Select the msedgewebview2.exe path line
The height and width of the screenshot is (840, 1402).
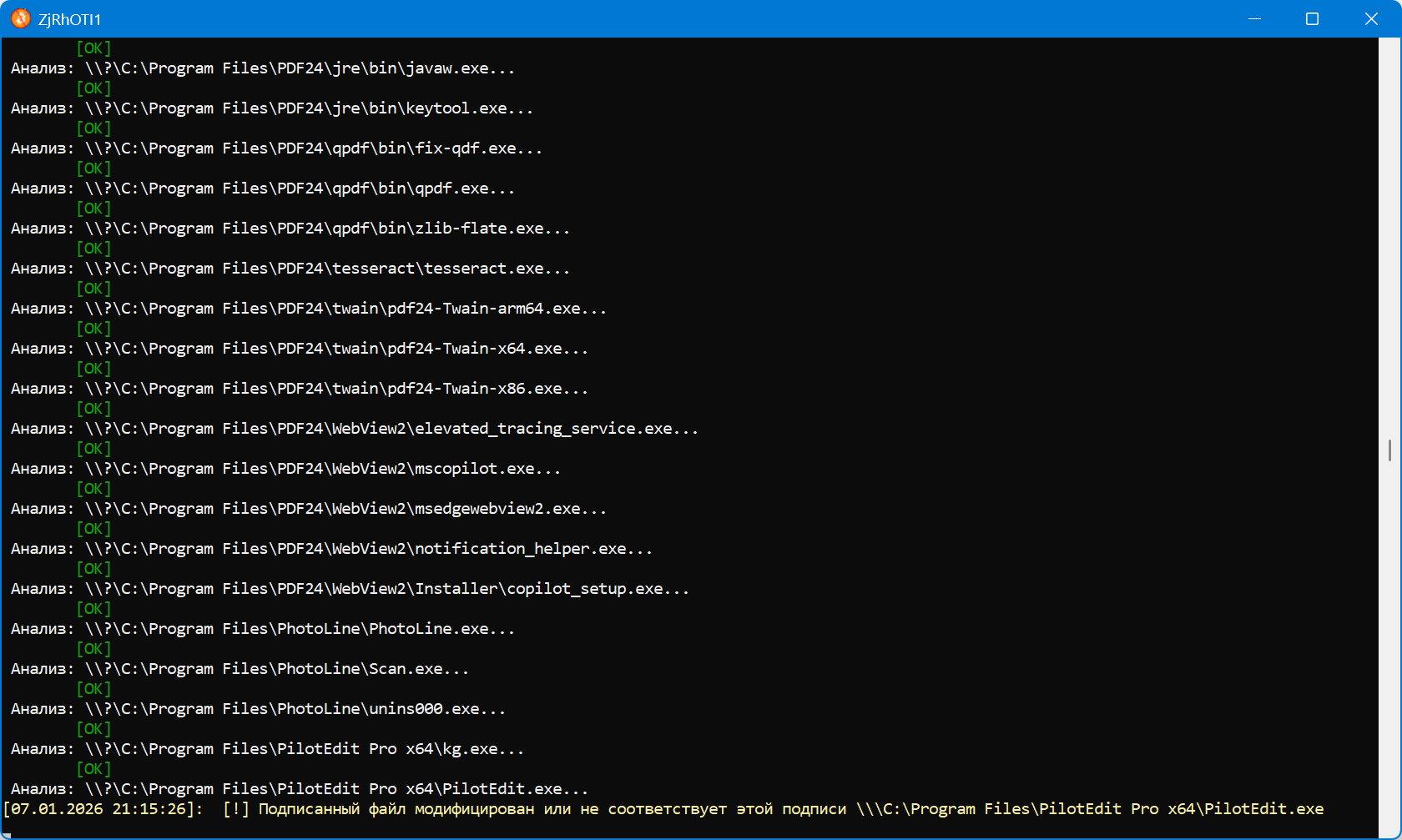point(309,509)
